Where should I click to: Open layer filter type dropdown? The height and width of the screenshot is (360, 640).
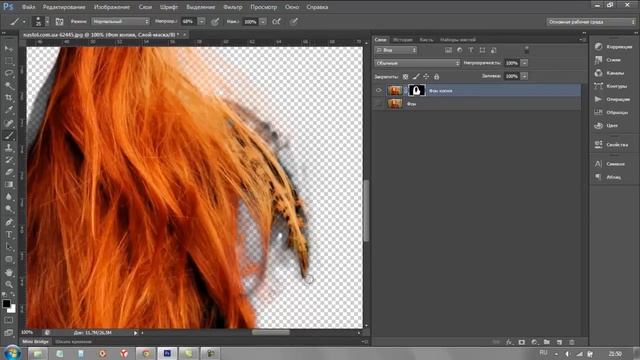[x=396, y=50]
